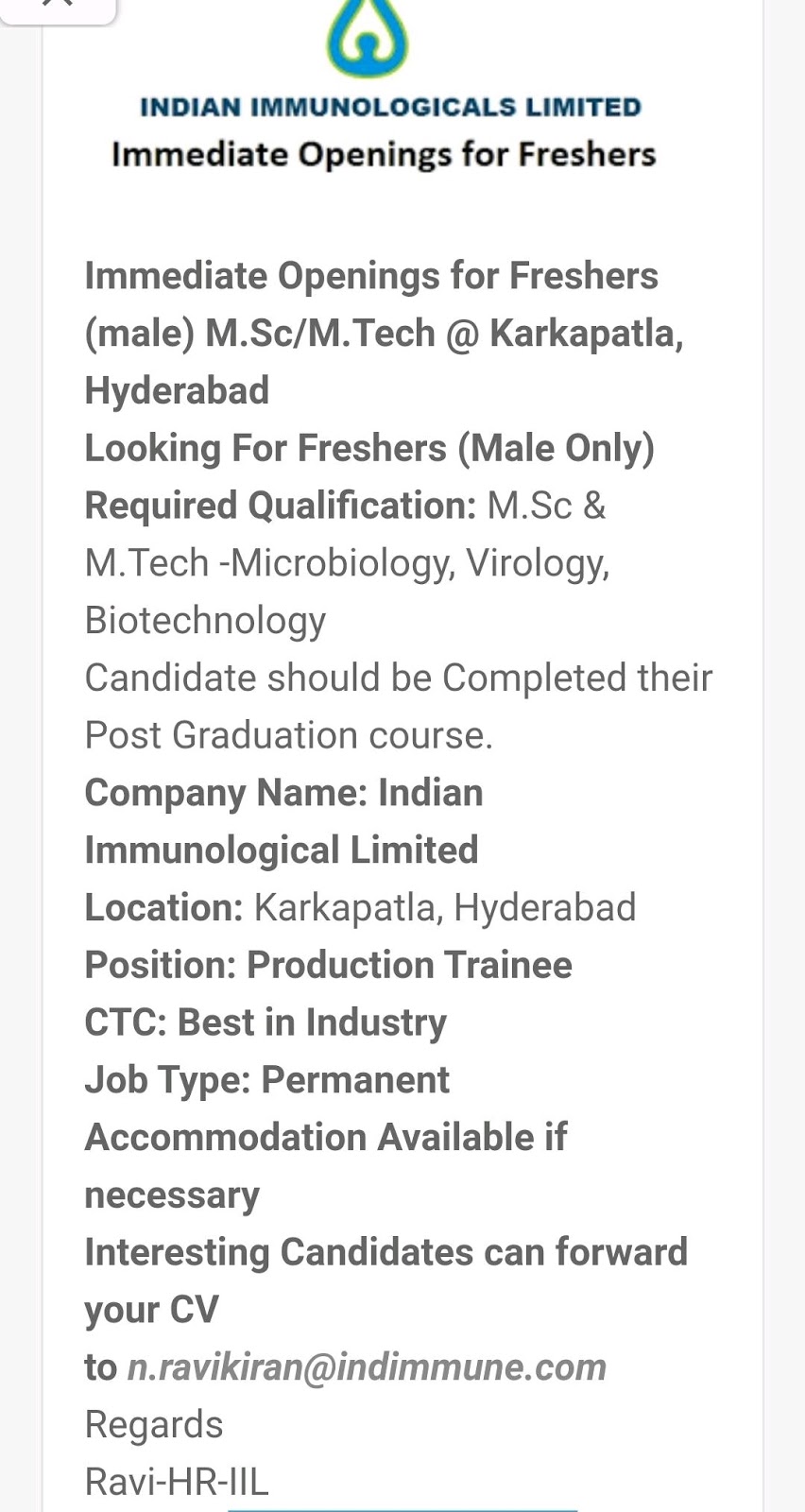Click the 'Biotechnology' qualification word

click(205, 621)
